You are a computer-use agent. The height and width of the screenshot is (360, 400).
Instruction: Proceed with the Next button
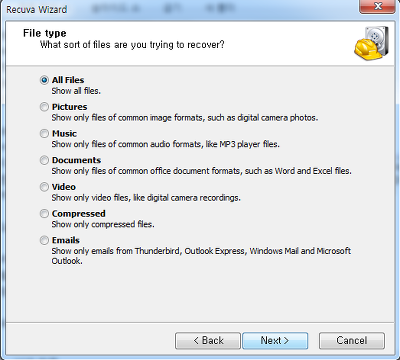click(x=275, y=340)
